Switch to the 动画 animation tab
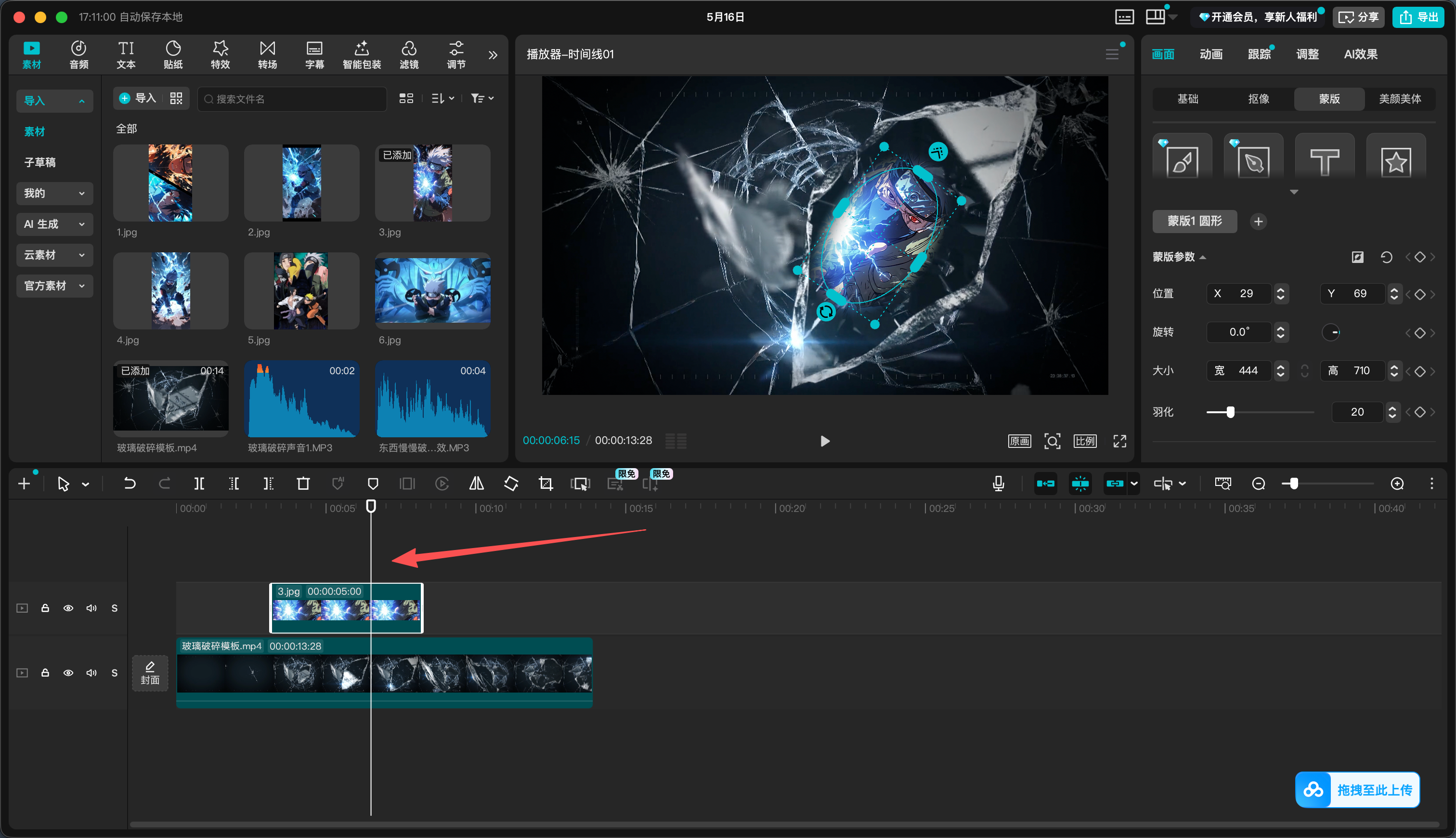1456x838 pixels. (1211, 54)
